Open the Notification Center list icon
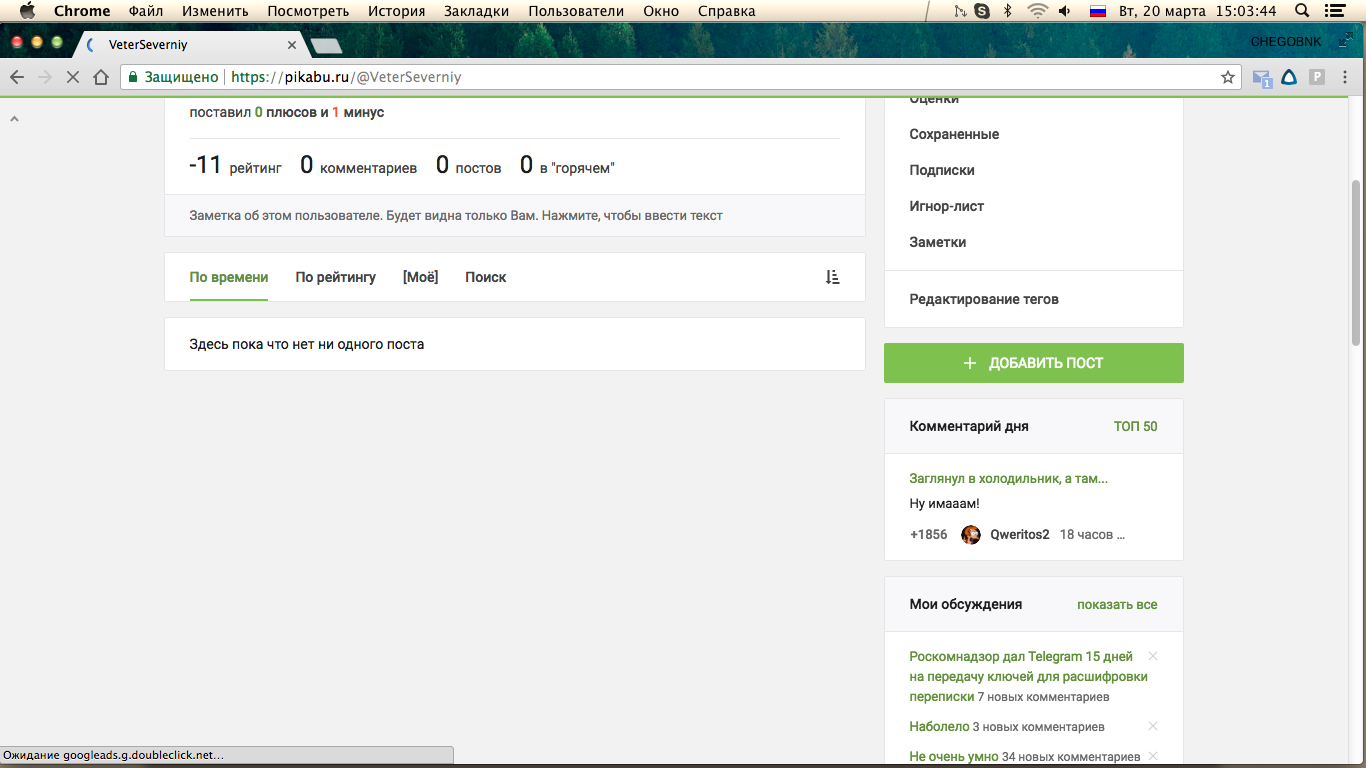1366x768 pixels. 1333,11
